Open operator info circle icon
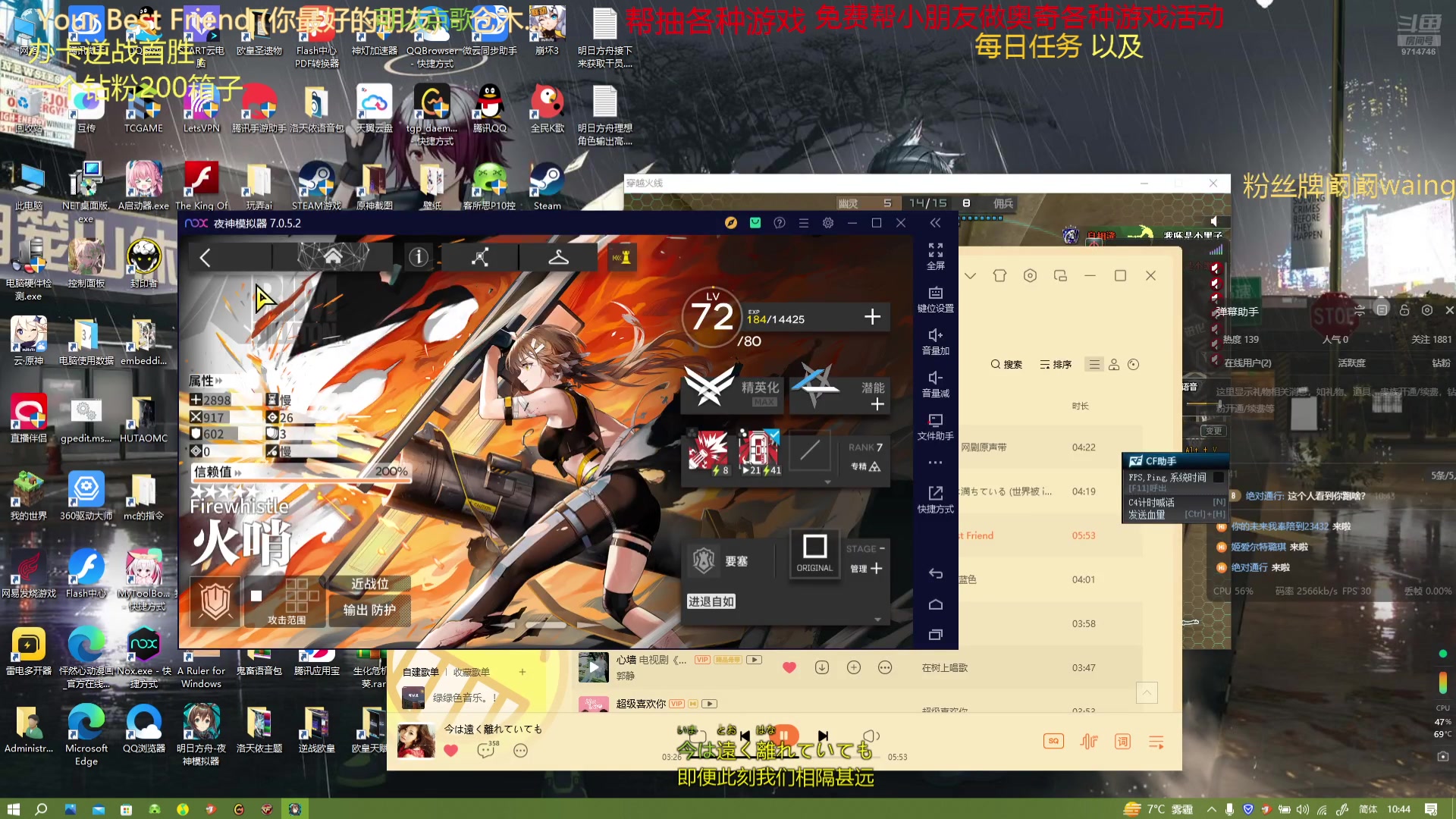This screenshot has height=819, width=1456. click(419, 257)
